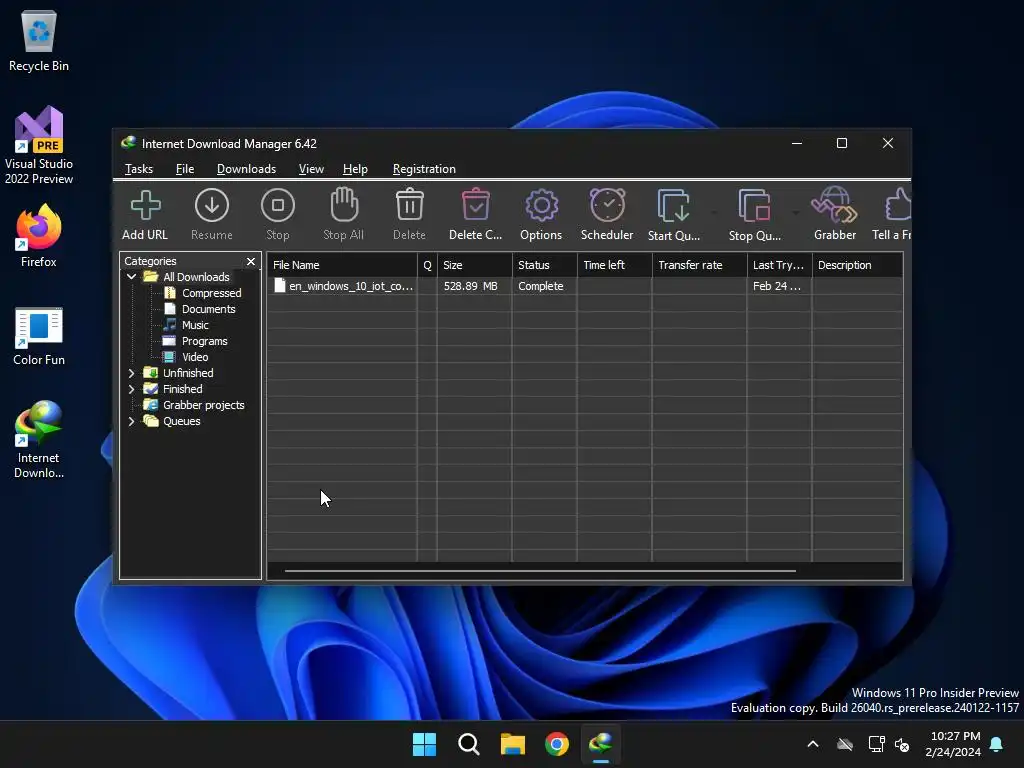Open Start Queue dropdown arrow
The height and width of the screenshot is (768, 1024).
713,213
